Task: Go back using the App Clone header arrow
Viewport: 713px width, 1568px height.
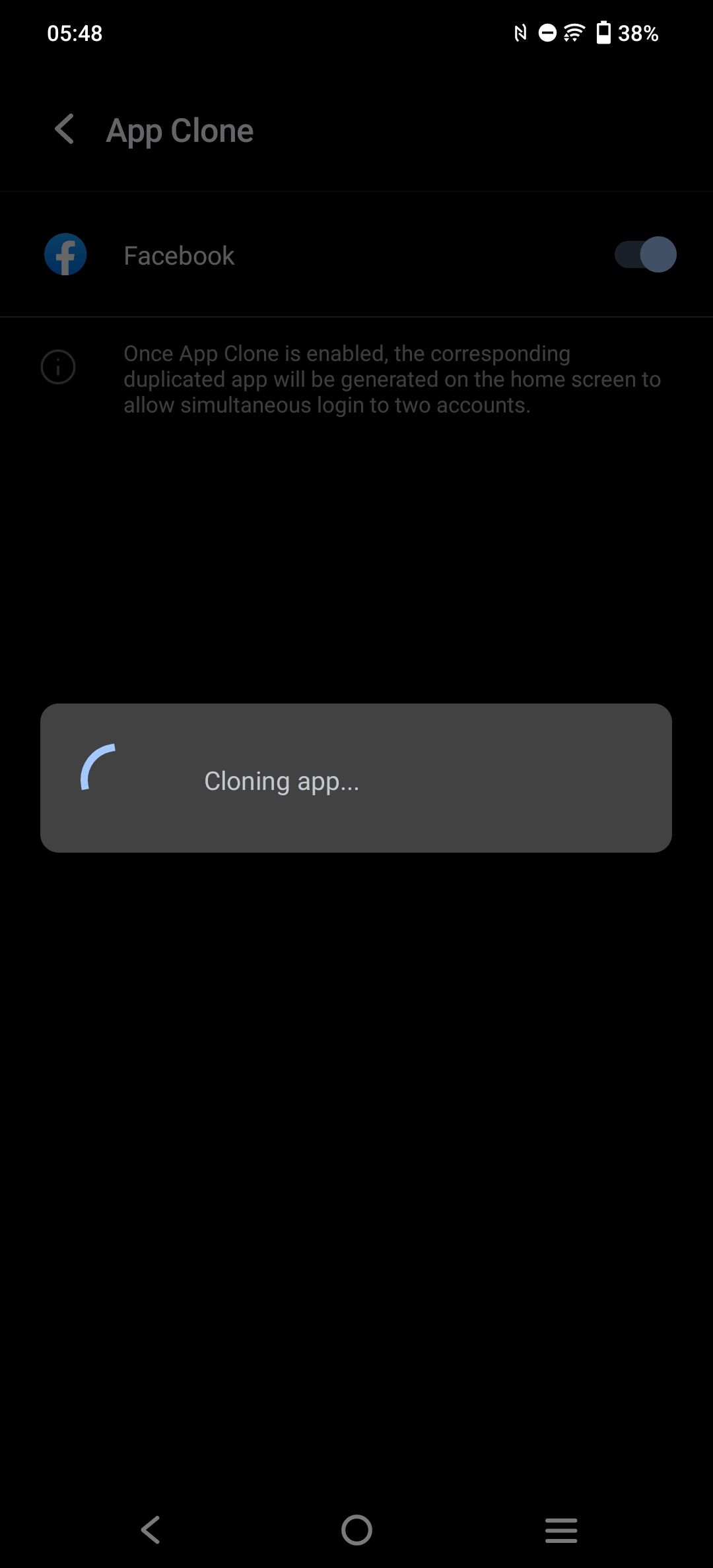Action: [65, 129]
